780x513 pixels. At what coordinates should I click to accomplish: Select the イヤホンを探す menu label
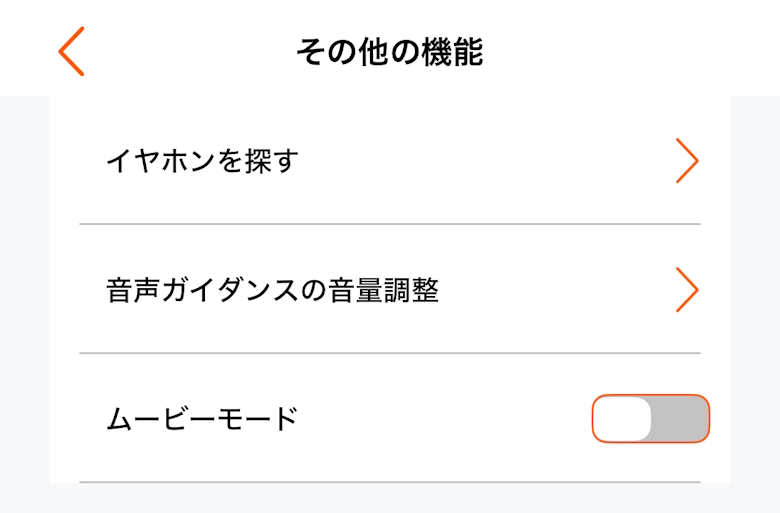(203, 161)
